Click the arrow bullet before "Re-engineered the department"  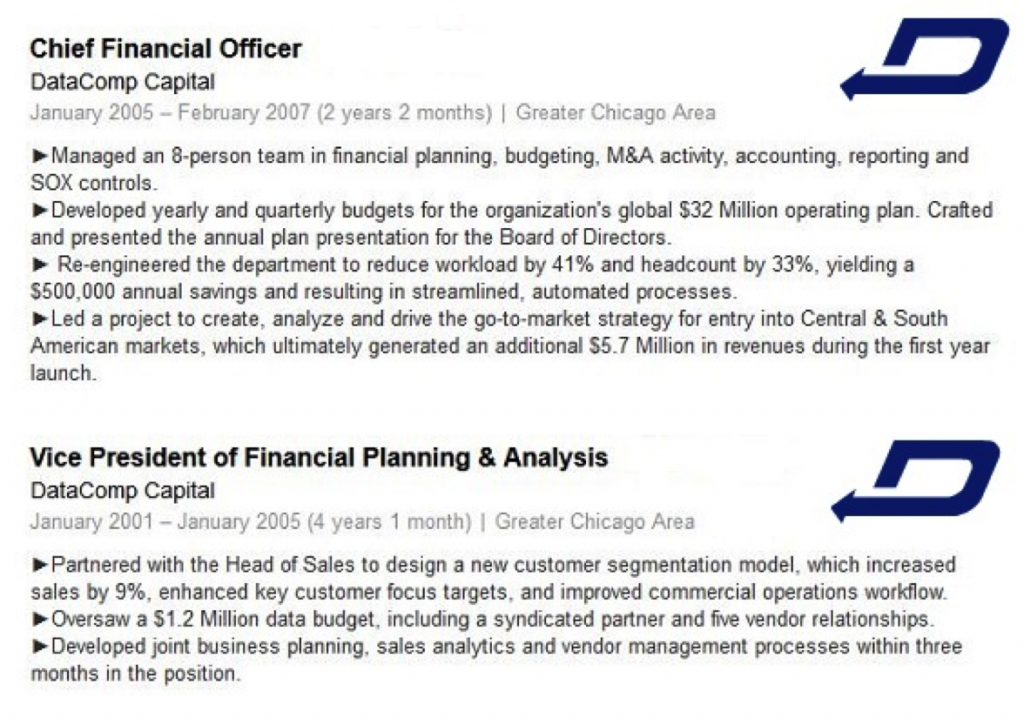click(x=40, y=265)
